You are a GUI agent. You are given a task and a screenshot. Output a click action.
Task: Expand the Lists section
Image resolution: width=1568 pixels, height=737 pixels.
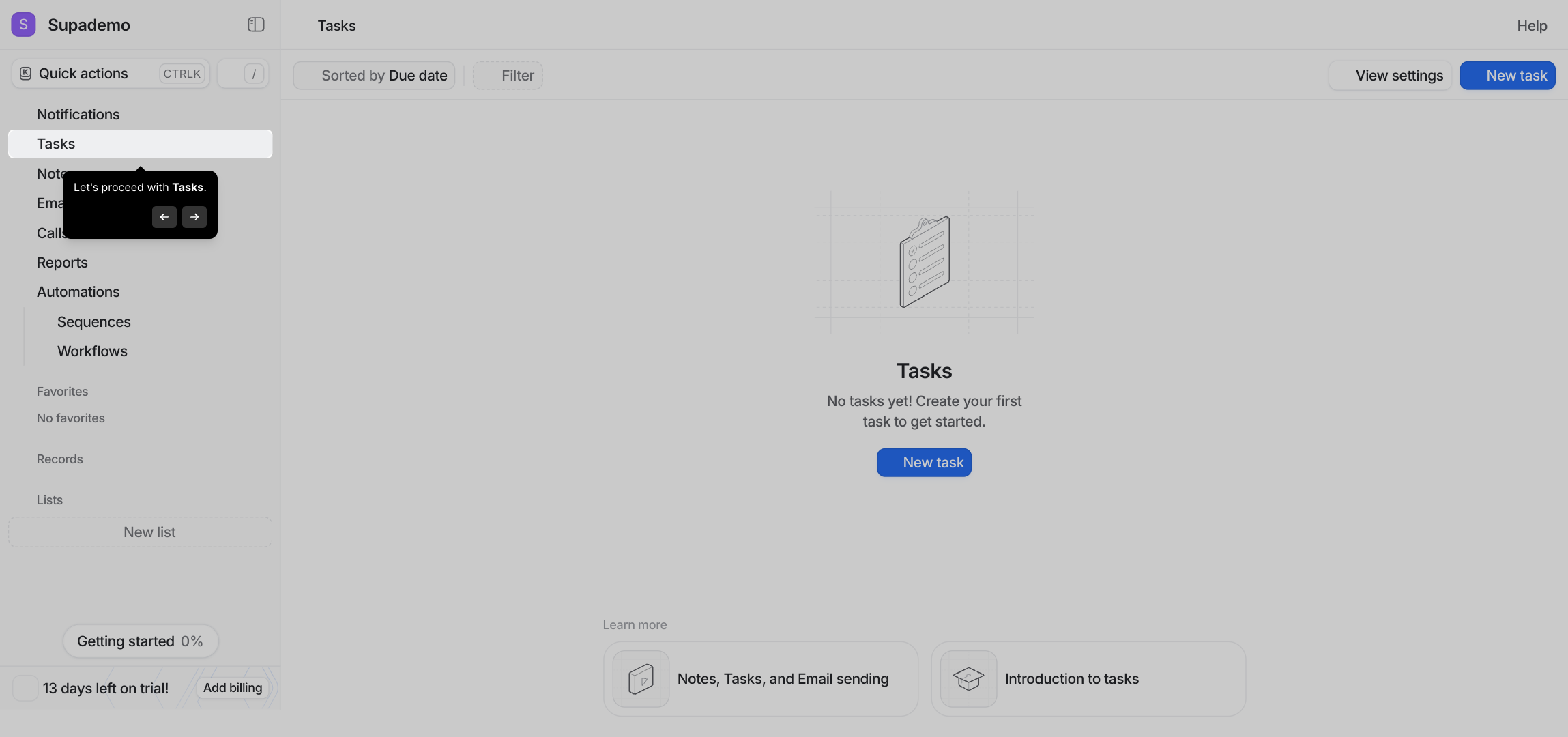point(50,500)
